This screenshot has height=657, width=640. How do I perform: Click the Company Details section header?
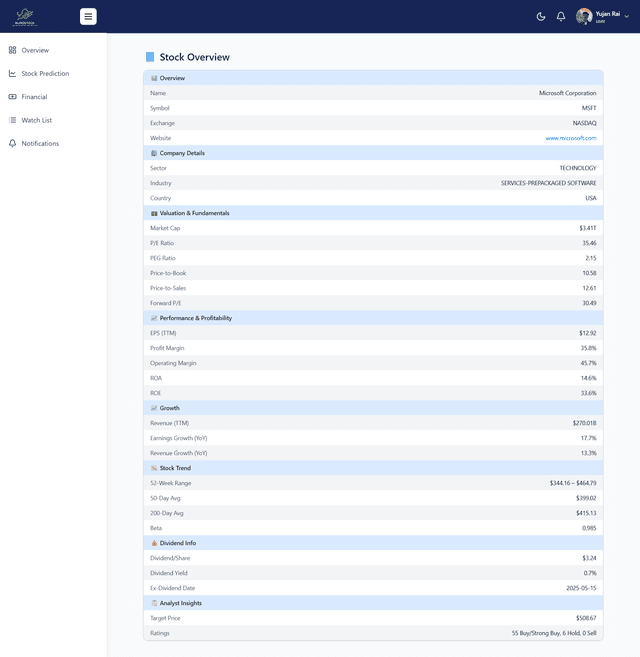tap(182, 153)
